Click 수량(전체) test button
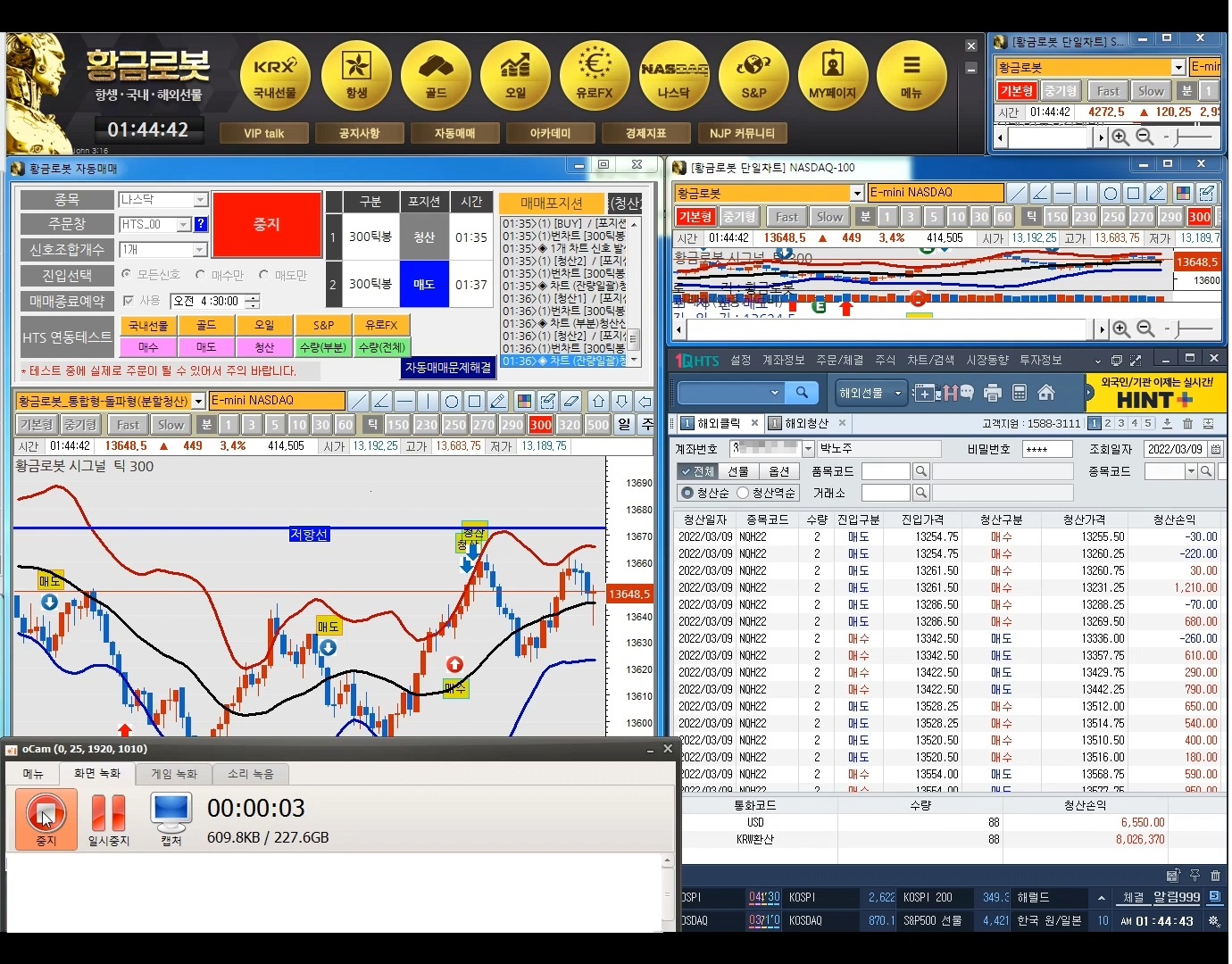Image resolution: width=1232 pixels, height=964 pixels. point(382,347)
